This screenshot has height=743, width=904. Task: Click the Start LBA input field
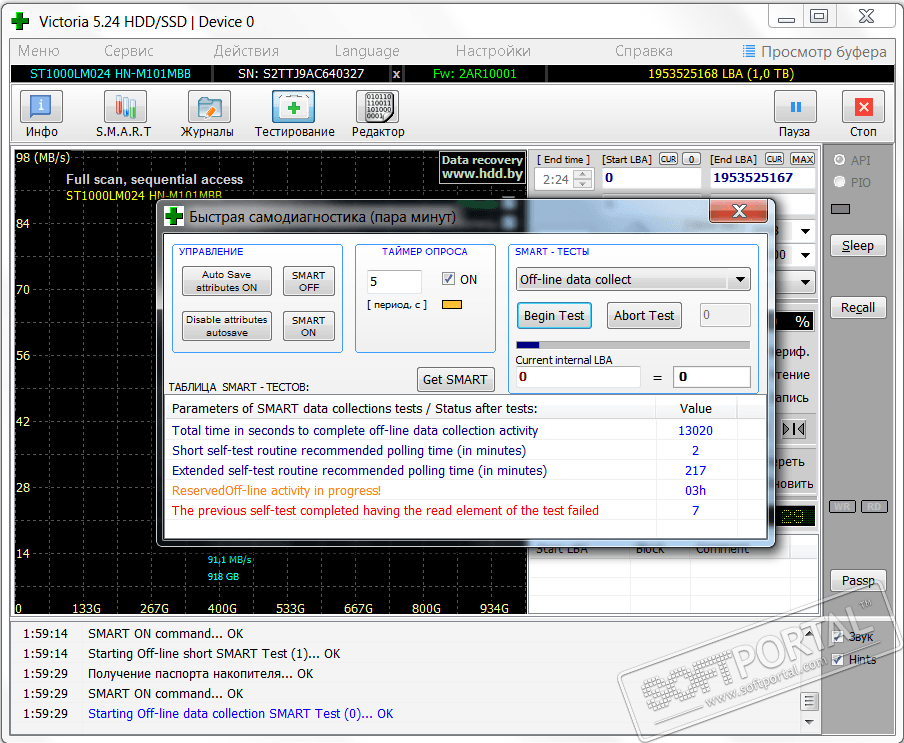[x=651, y=178]
